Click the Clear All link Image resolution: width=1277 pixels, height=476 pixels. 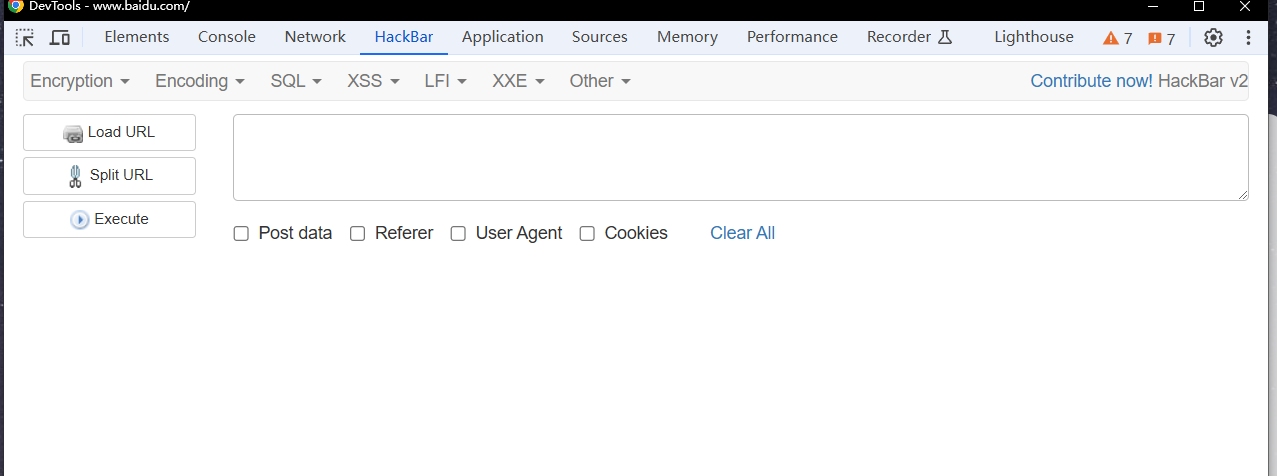742,233
